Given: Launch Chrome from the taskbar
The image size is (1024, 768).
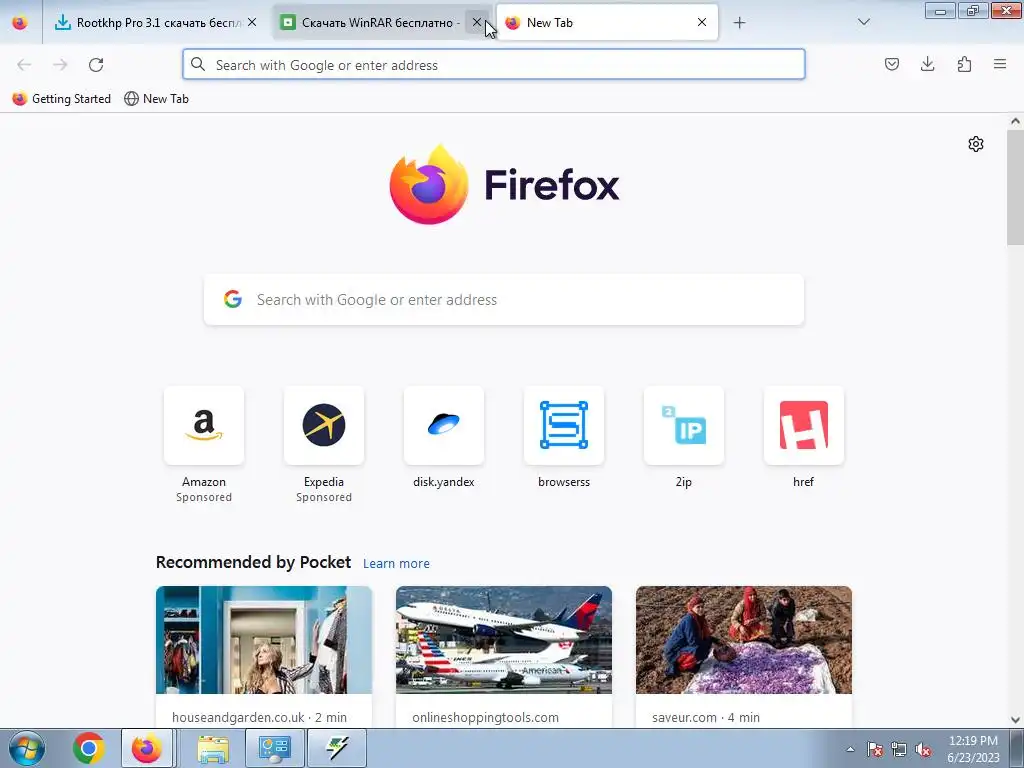Looking at the screenshot, I should (89, 748).
